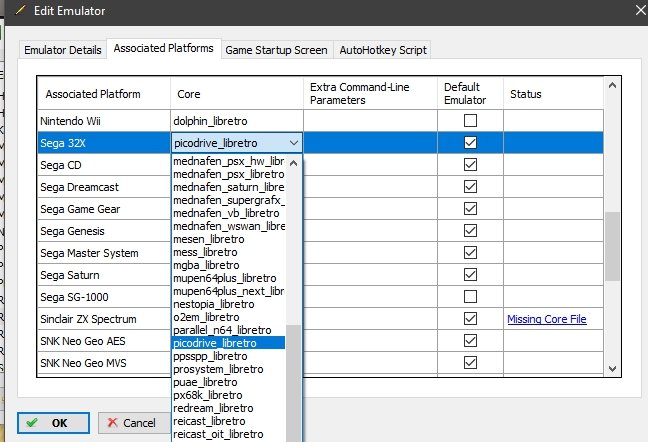The height and width of the screenshot is (442, 648).
Task: Select the SNK Neo Geo AES platform cell
Action: pyautogui.click(x=104, y=341)
